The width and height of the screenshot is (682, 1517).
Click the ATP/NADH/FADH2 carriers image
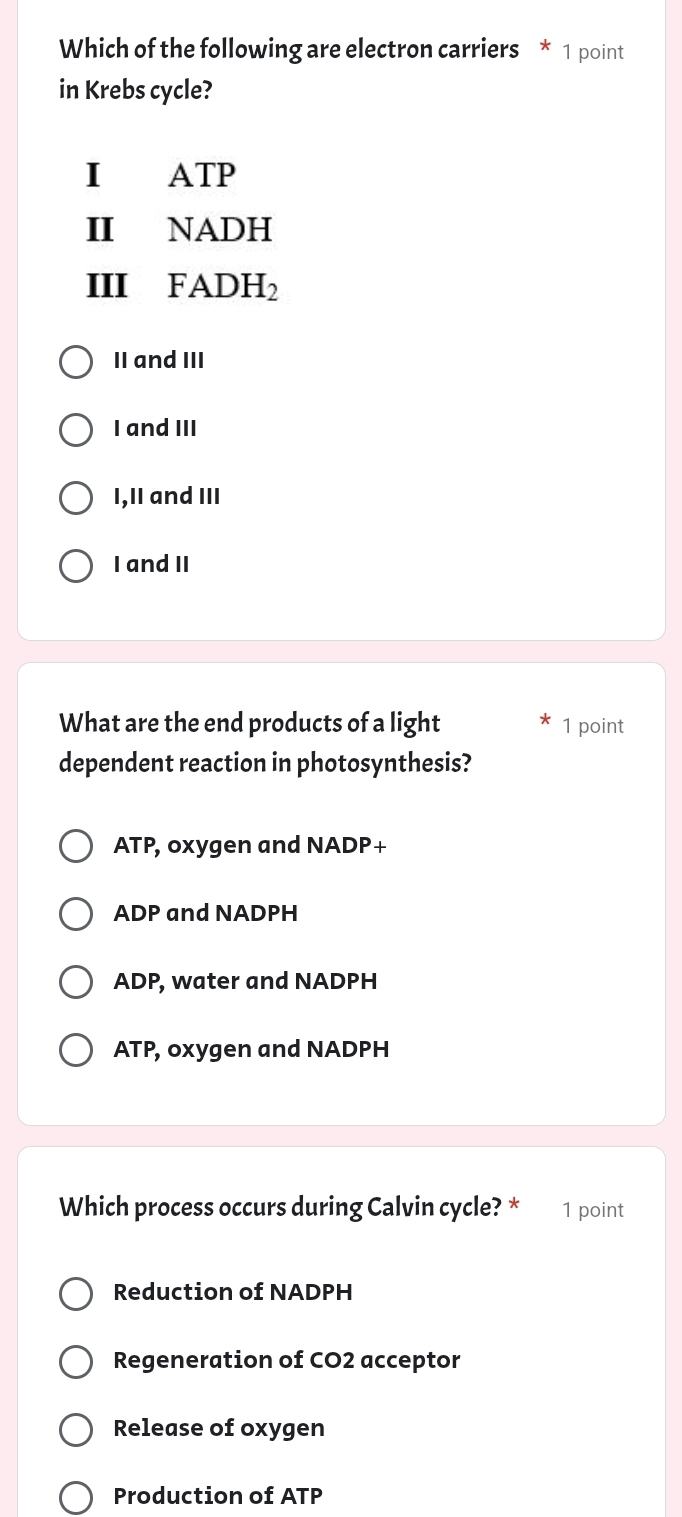click(180, 229)
